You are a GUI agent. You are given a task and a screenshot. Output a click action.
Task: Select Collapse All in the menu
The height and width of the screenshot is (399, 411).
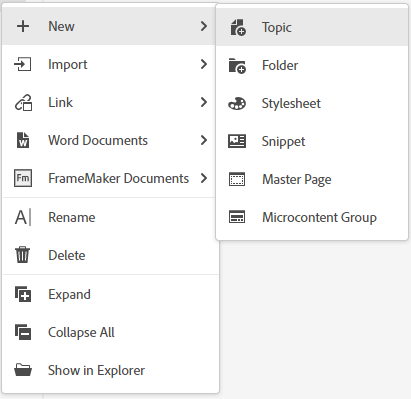point(110,332)
